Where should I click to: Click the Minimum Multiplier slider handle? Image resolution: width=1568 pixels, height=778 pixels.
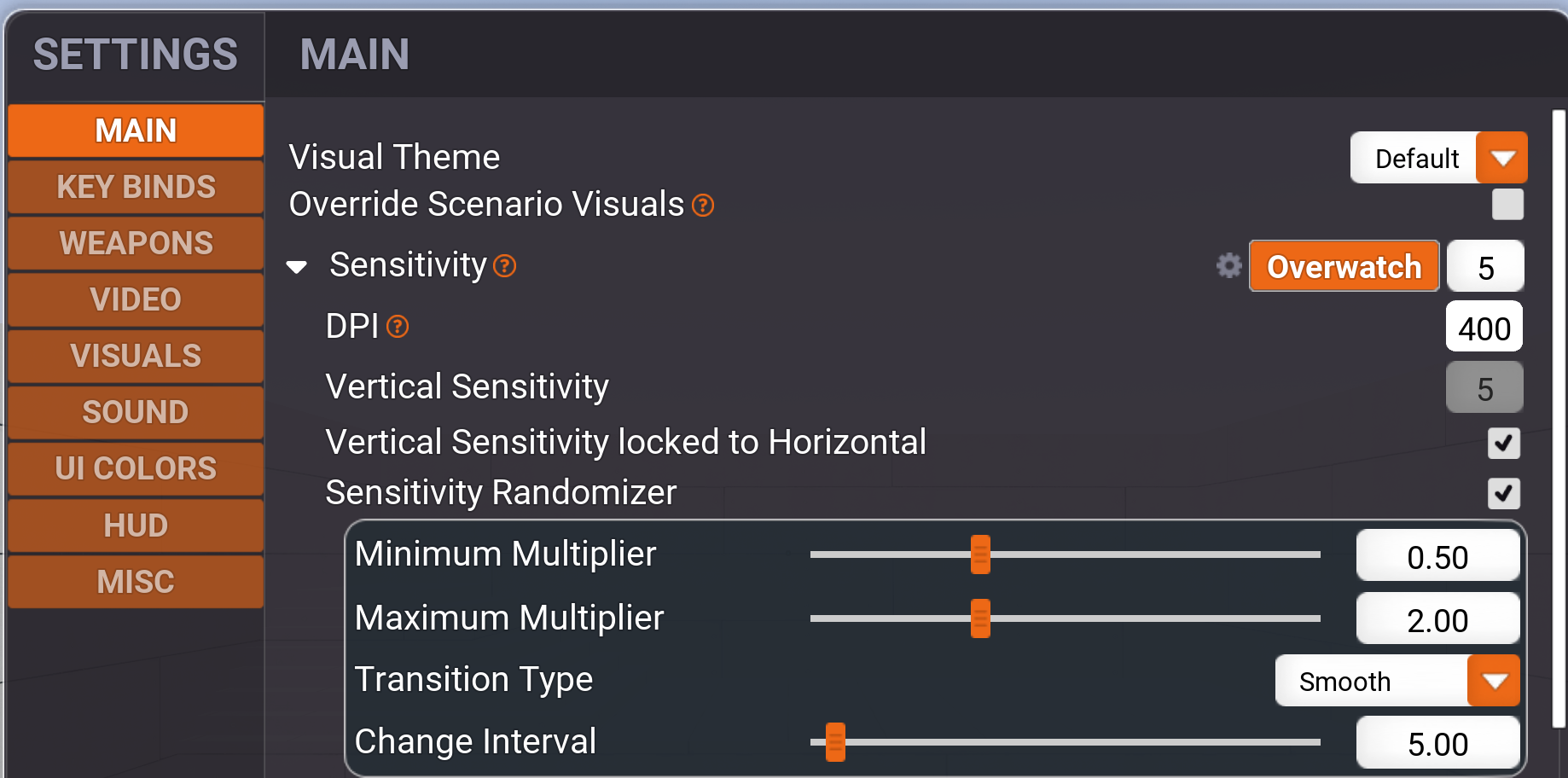click(980, 554)
